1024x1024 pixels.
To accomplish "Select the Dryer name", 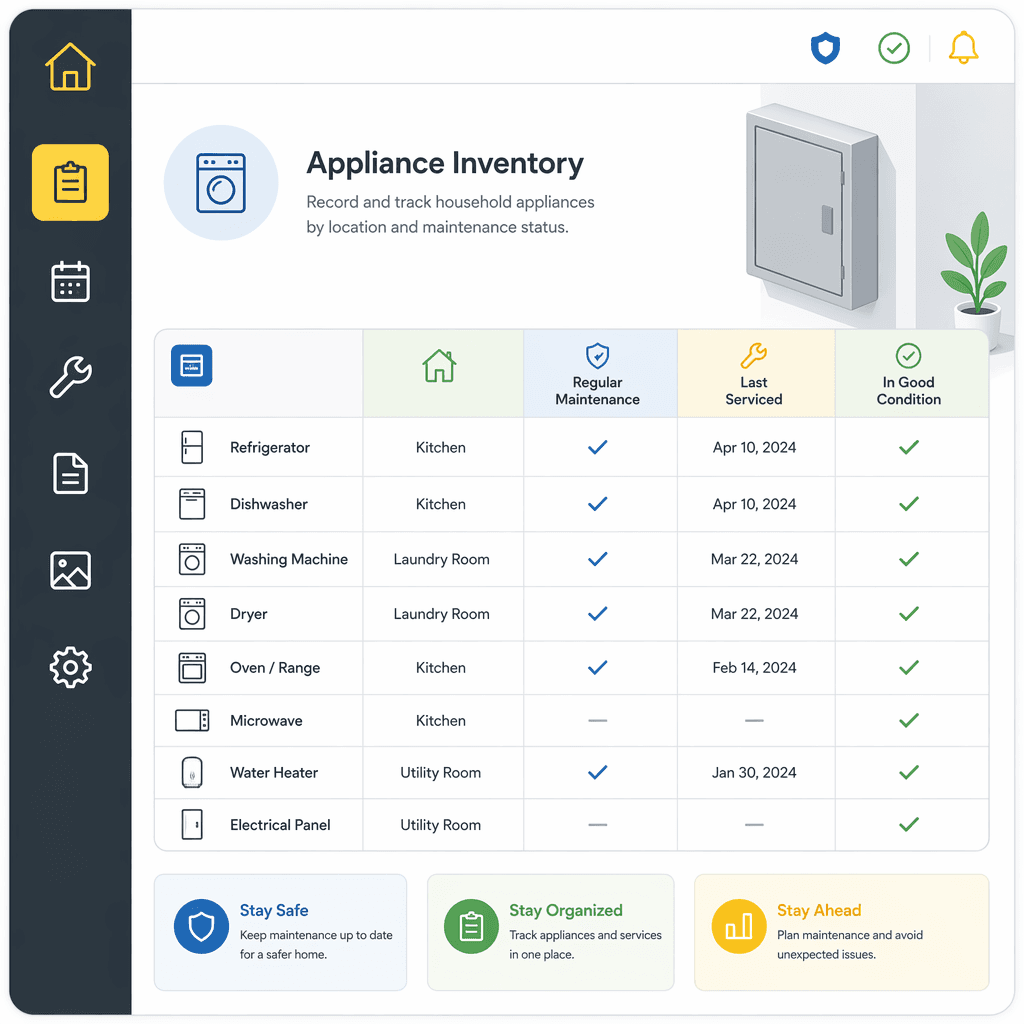I will click(x=249, y=614).
